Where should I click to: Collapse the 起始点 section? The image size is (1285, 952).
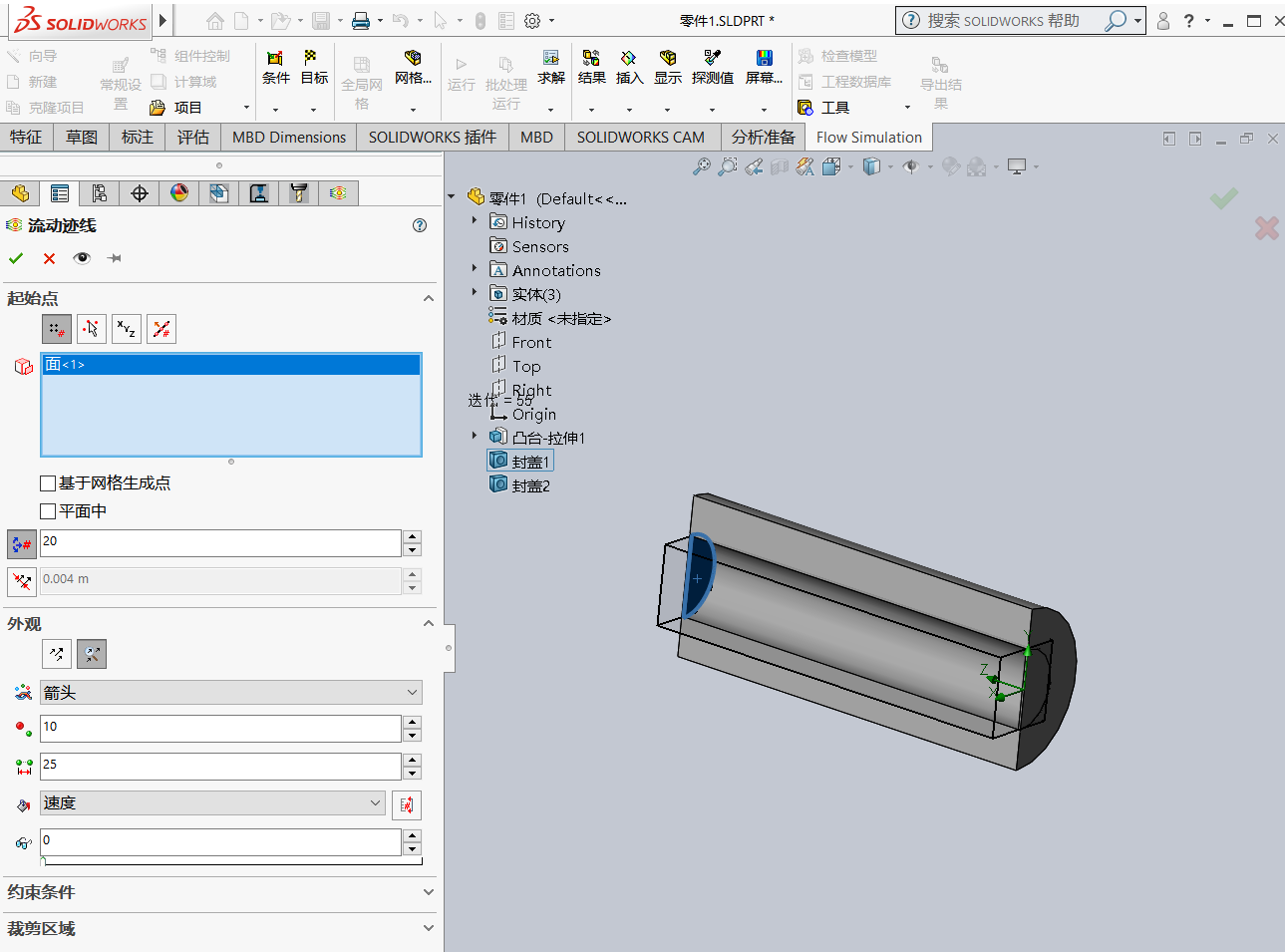429,297
